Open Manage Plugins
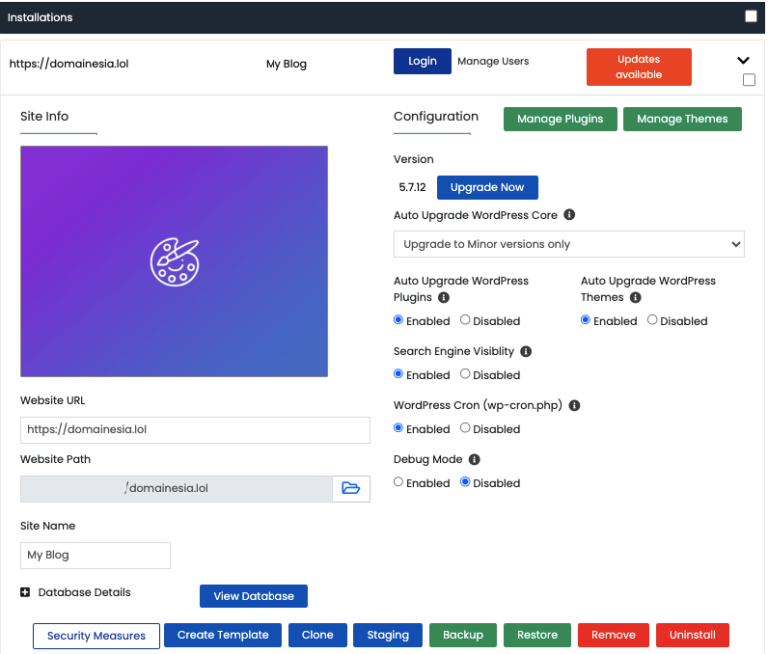This screenshot has width=768, height=654. 560,119
